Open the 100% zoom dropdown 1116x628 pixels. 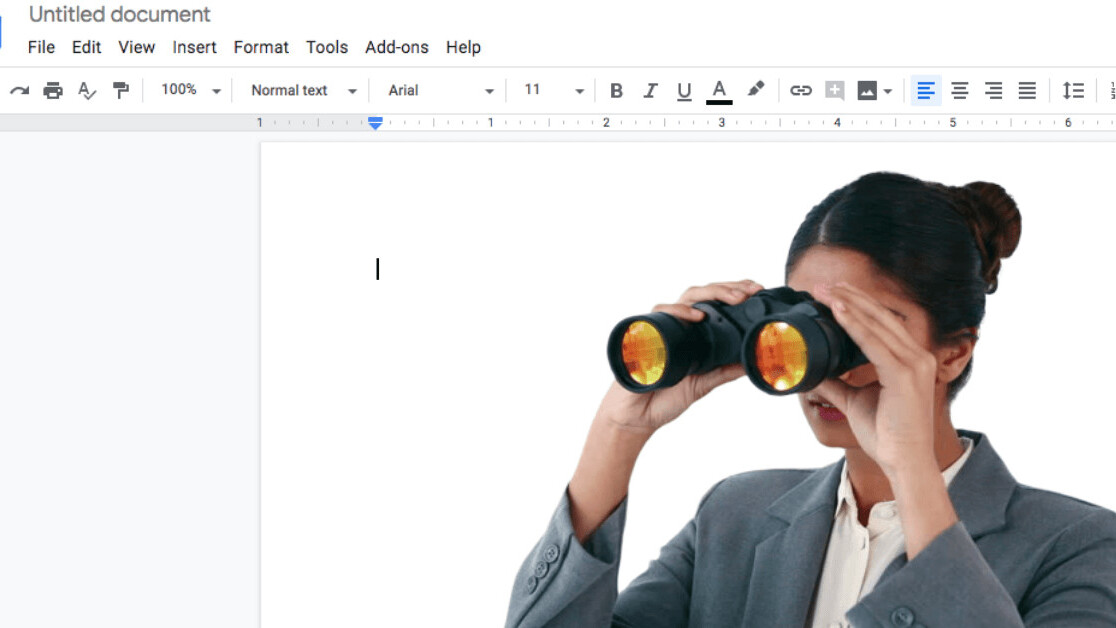tap(190, 90)
